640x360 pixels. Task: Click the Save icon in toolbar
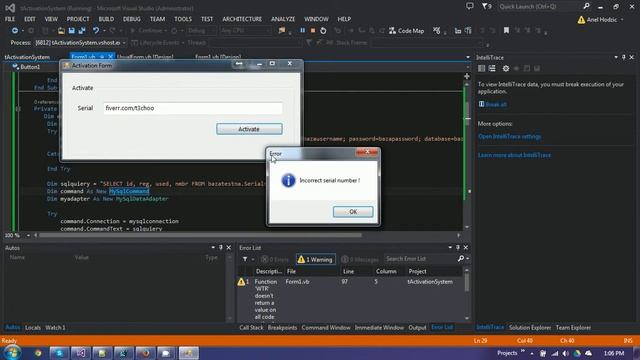(71, 31)
